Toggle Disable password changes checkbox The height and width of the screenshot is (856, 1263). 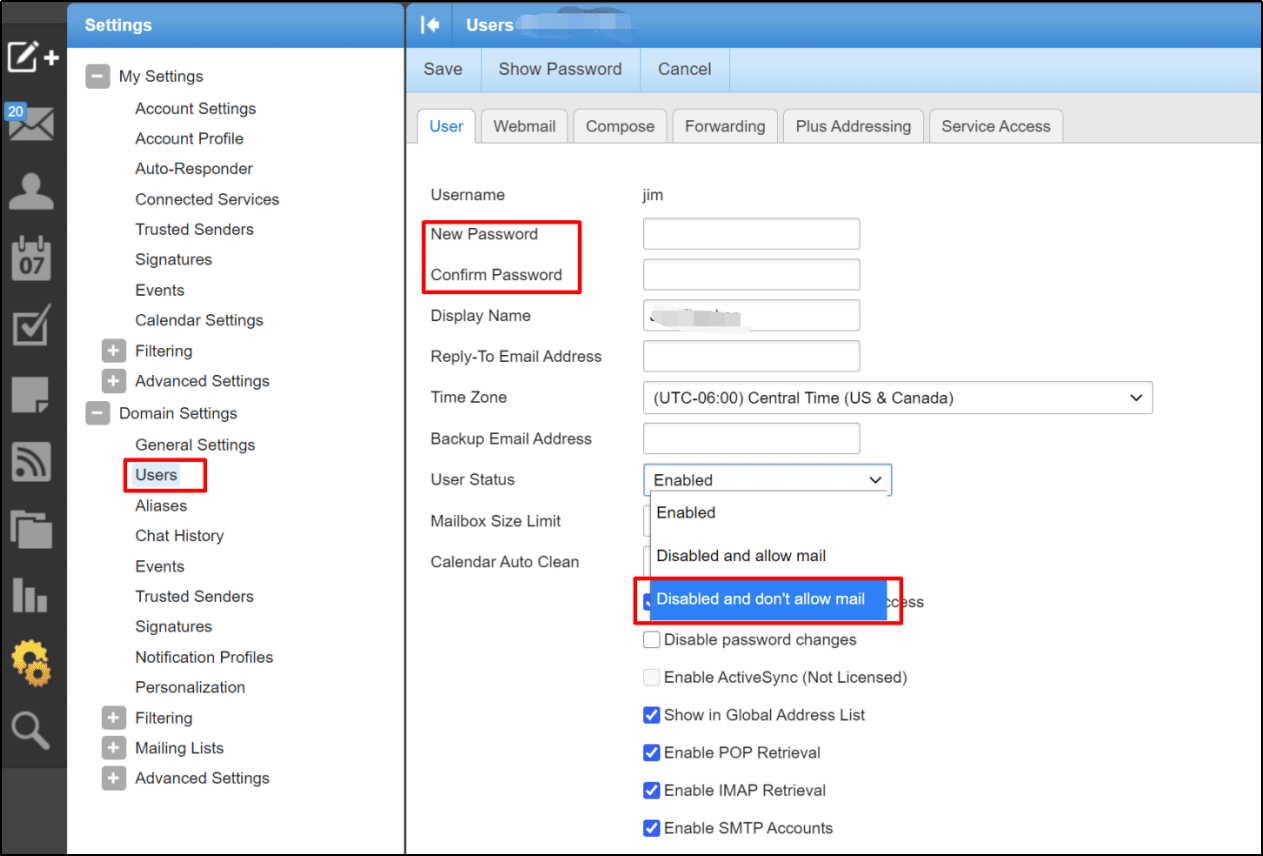click(x=651, y=639)
